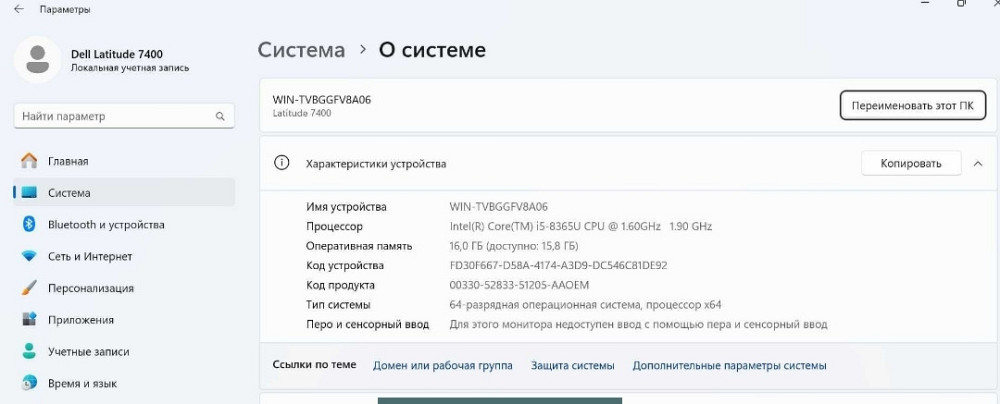Click the Time and language globe icon
Image resolution: width=1000 pixels, height=404 pixels.
pos(29,384)
